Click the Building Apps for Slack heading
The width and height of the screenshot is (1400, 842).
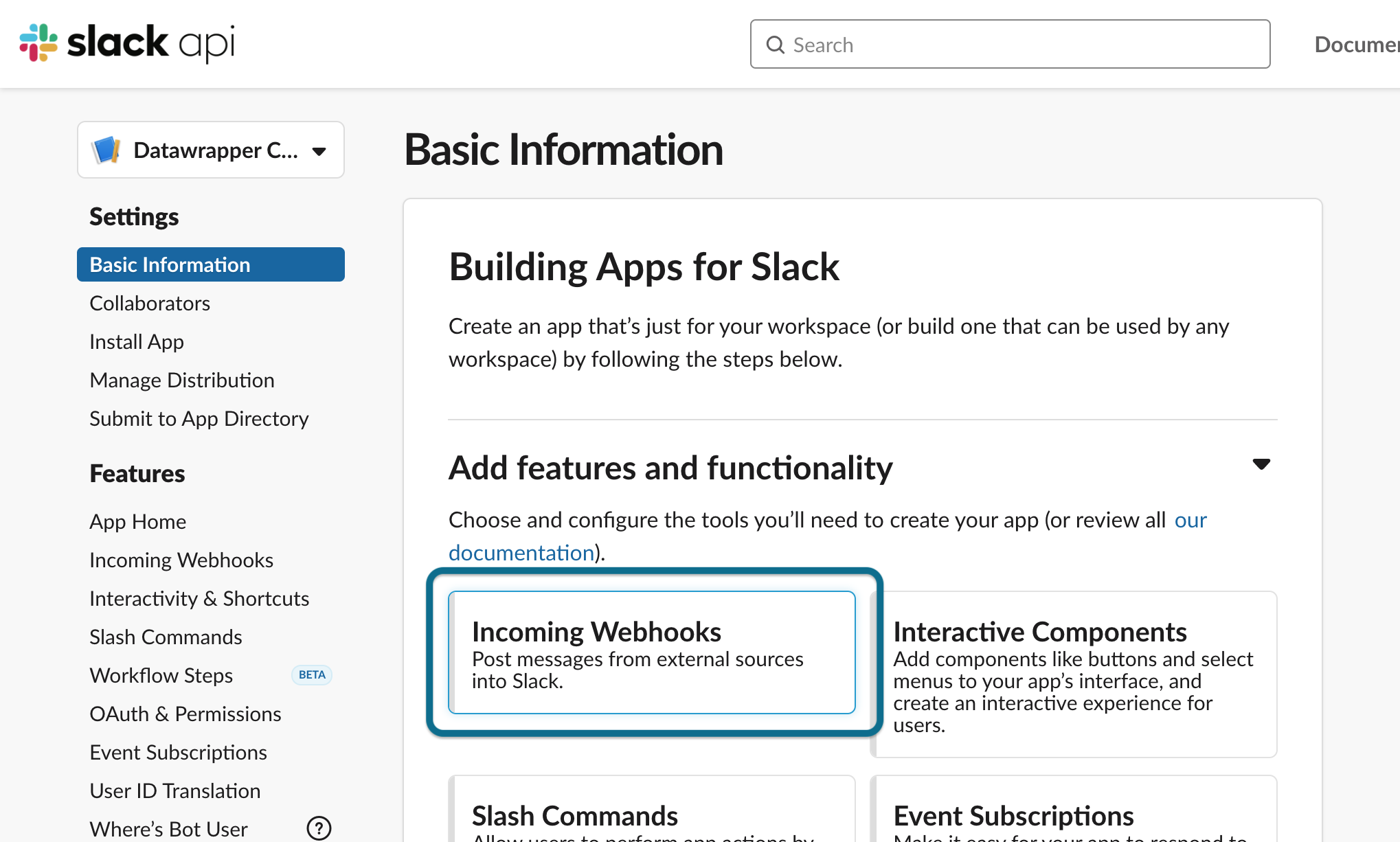tap(644, 266)
